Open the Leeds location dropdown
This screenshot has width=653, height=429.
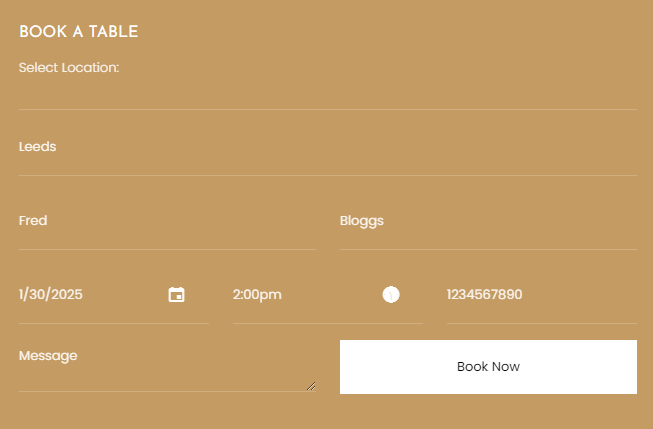pos(328,147)
